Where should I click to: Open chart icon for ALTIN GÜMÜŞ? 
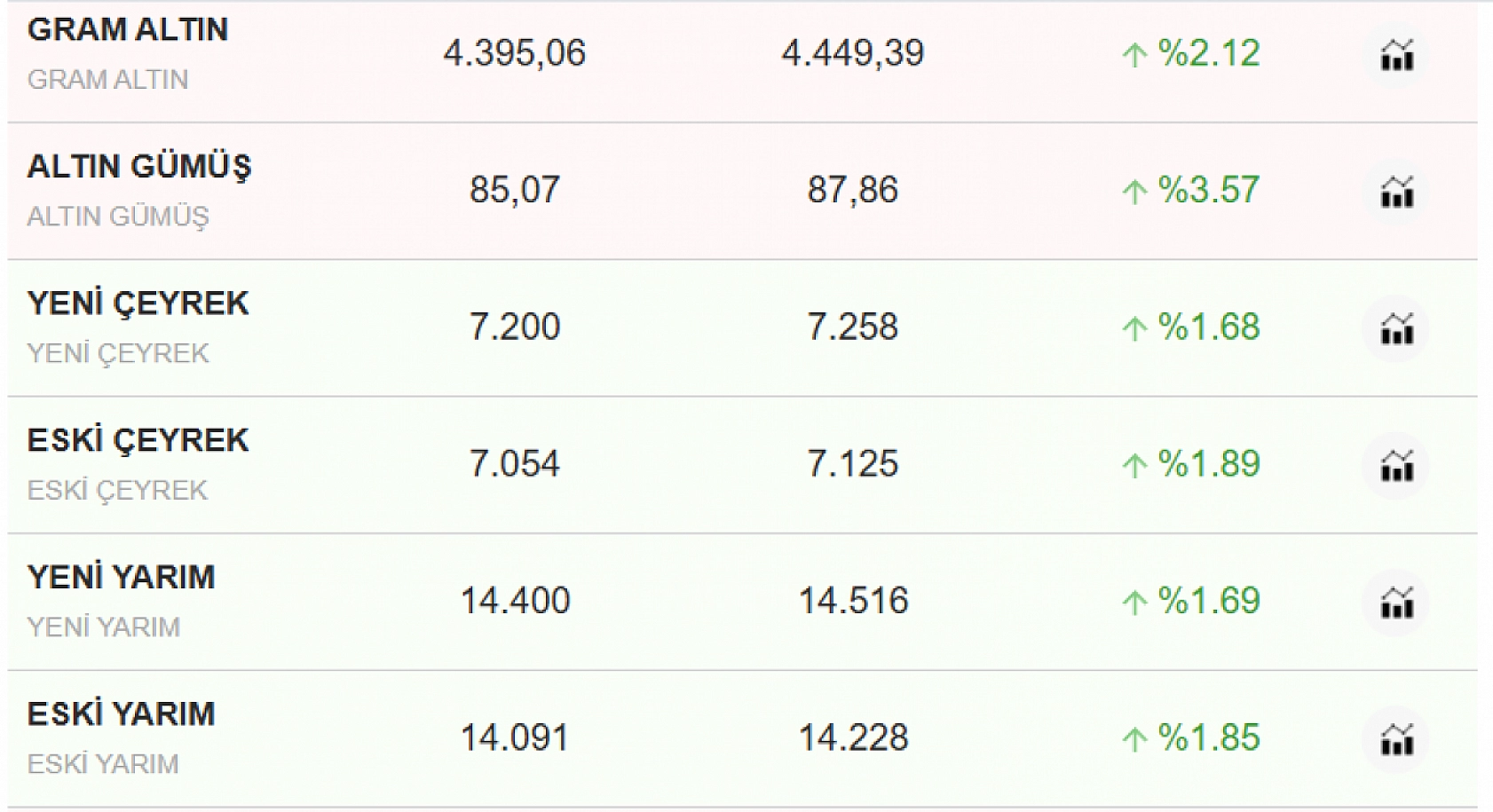1396,192
